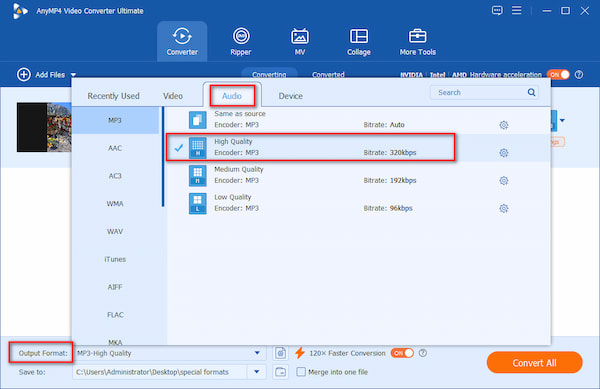The image size is (600, 389).
Task: Open the Video format tab
Action: coord(173,96)
